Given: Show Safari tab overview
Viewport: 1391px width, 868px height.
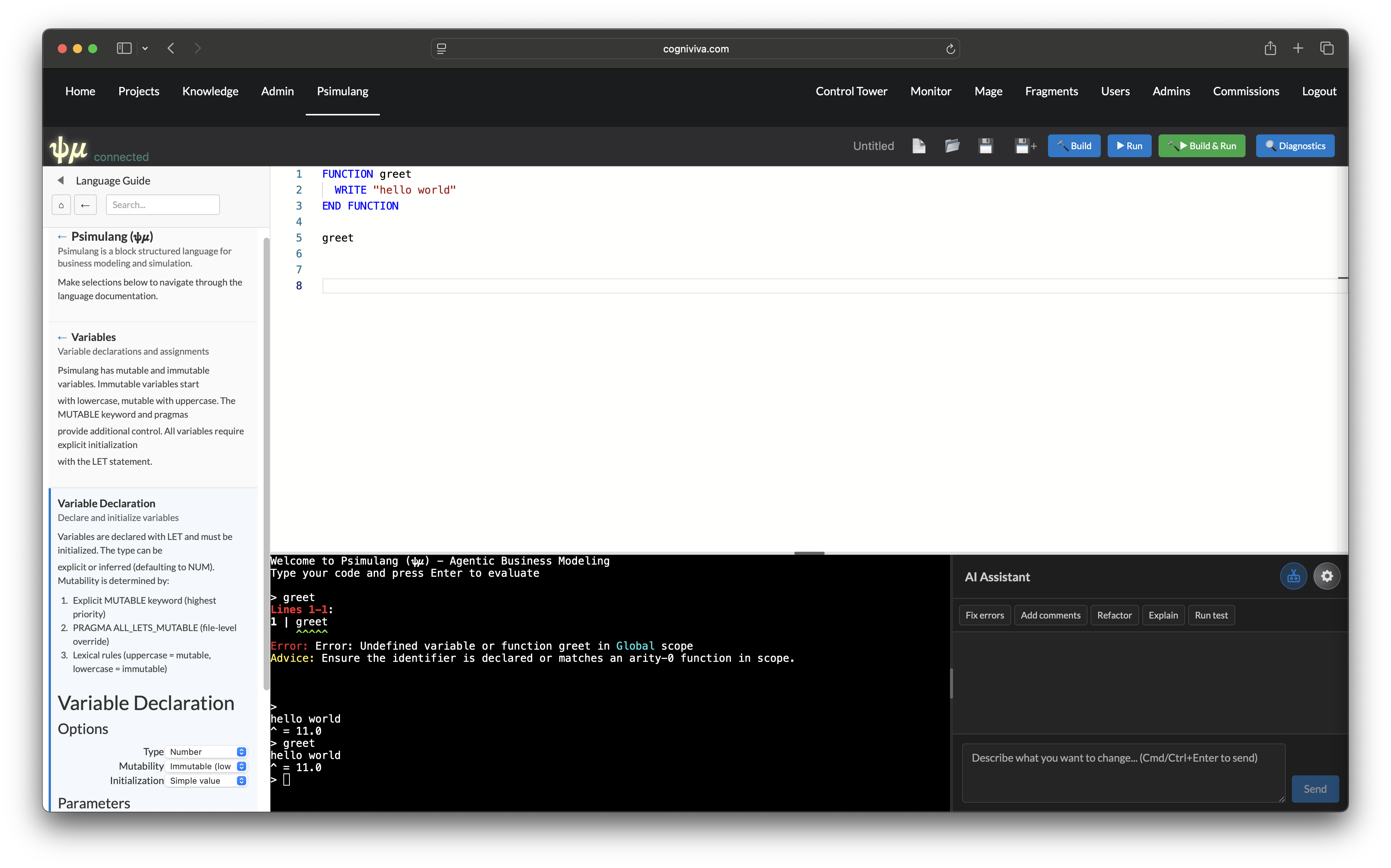Looking at the screenshot, I should click(1327, 48).
